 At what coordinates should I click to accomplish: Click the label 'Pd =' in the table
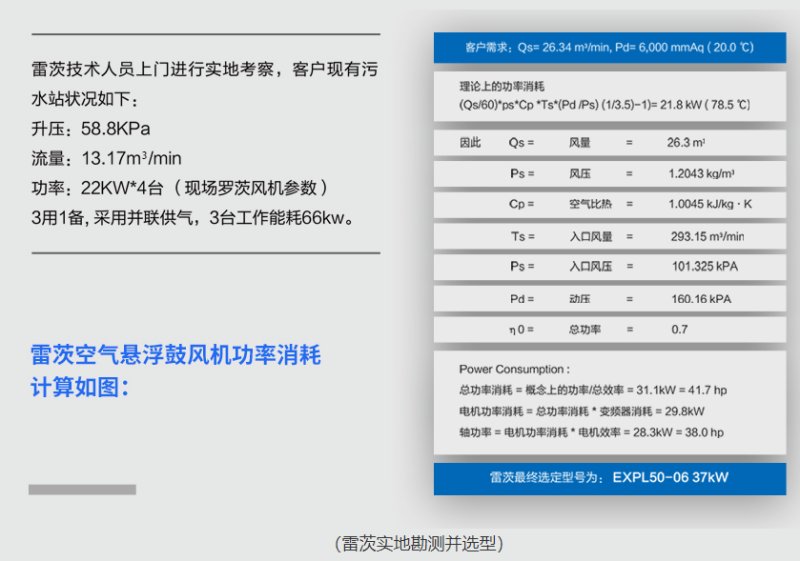coord(522,299)
